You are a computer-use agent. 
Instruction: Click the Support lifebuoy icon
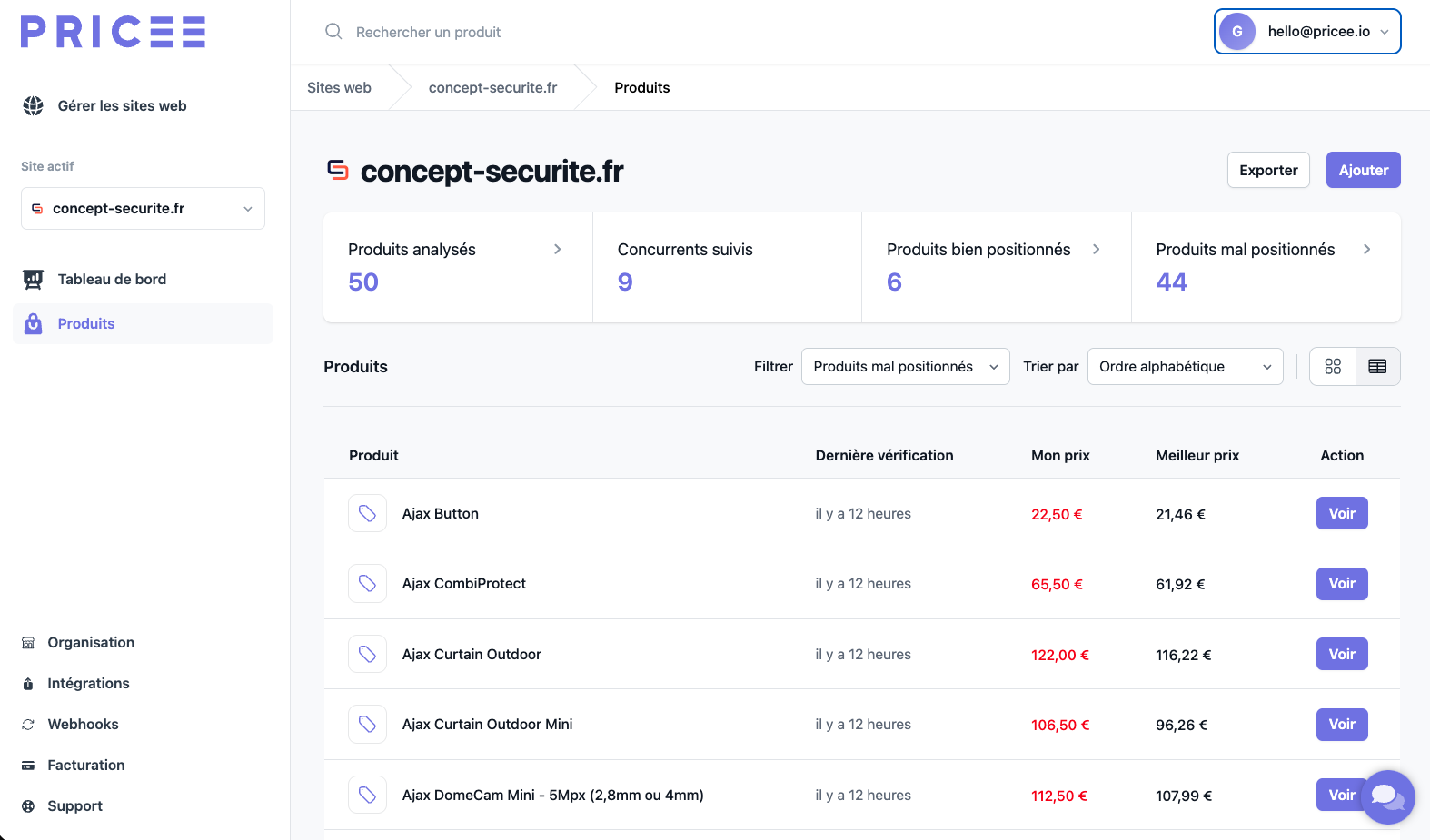tap(28, 805)
